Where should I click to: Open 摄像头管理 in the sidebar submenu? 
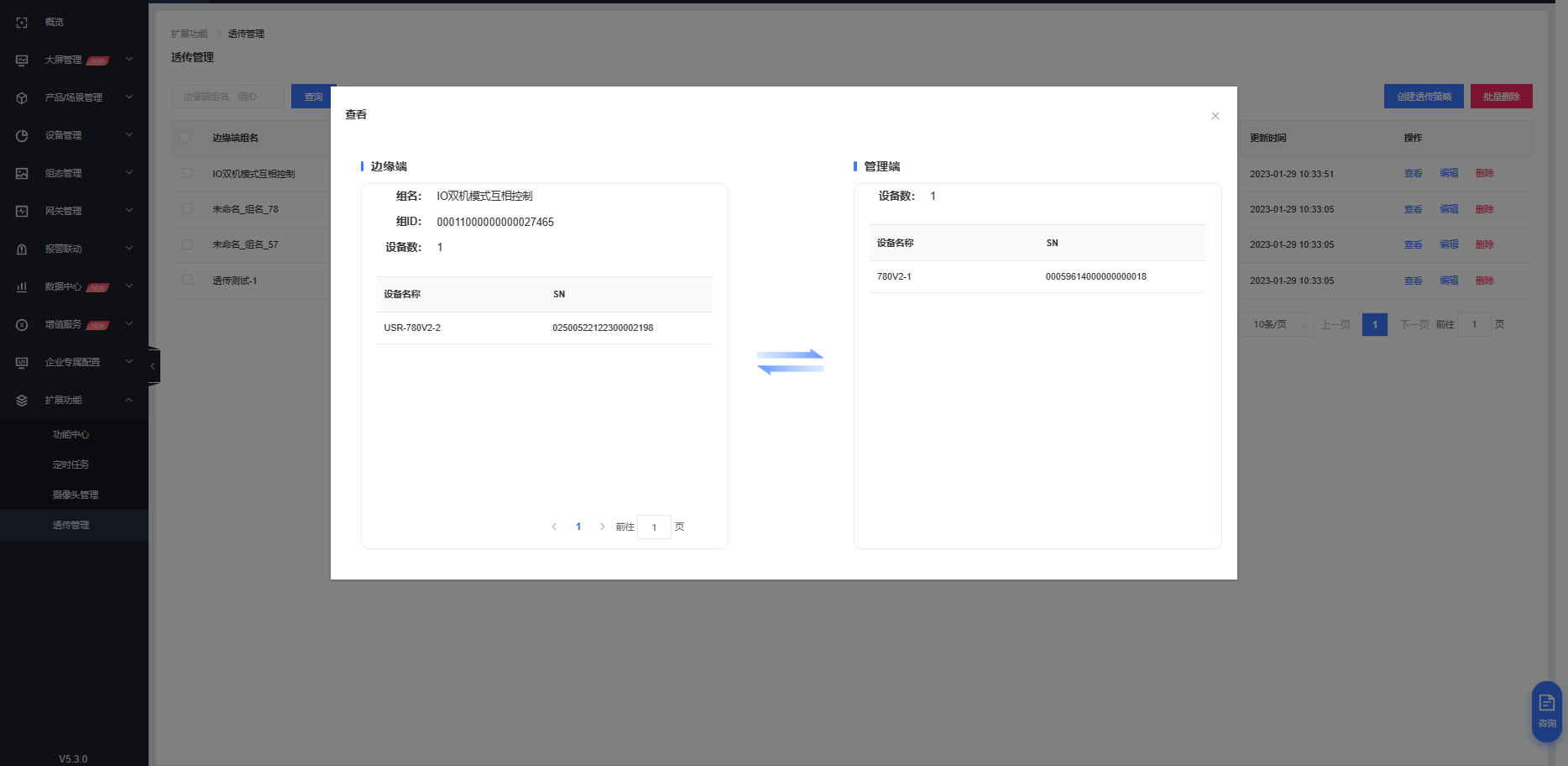[76, 495]
